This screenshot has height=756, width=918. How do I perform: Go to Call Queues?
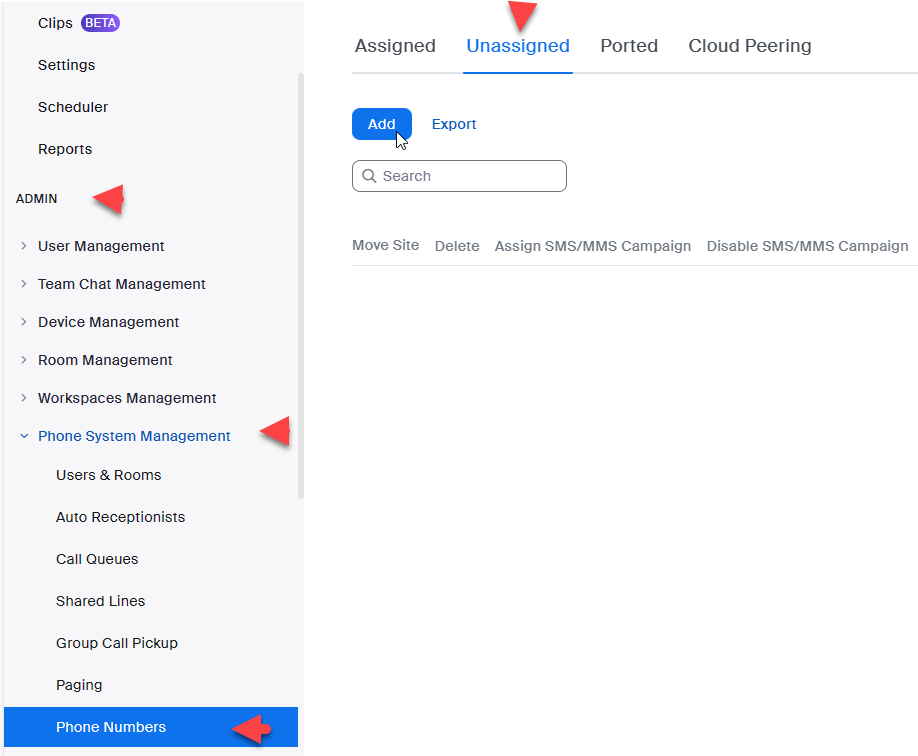97,559
